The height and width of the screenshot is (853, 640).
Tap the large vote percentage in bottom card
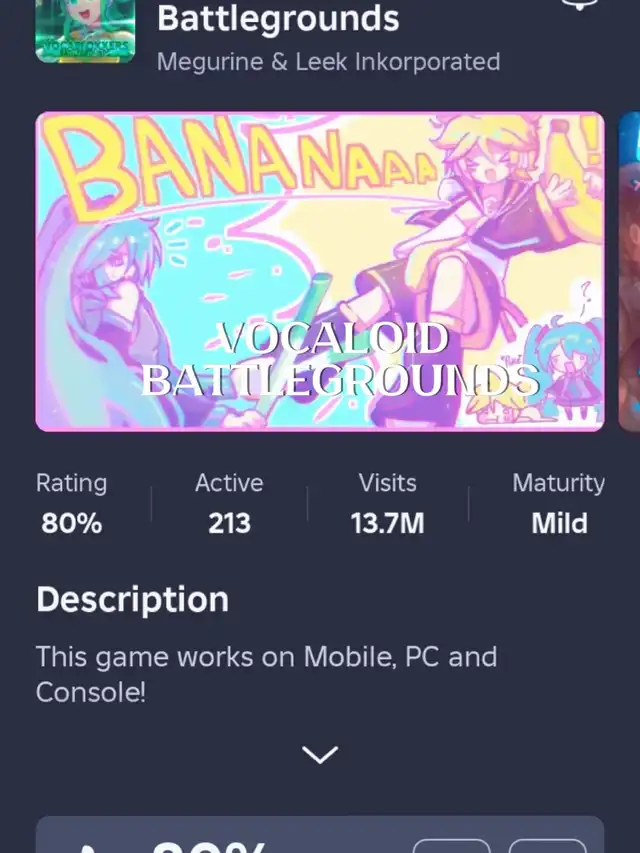click(210, 846)
